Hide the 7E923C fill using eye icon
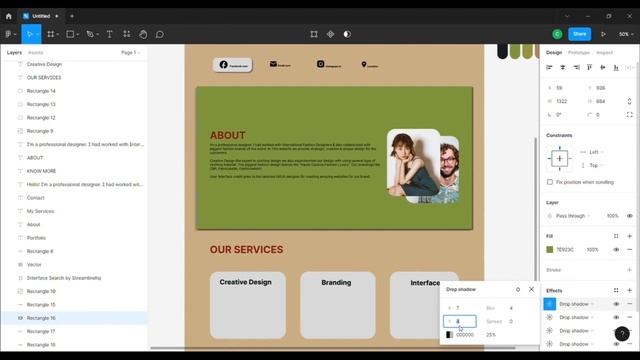 click(x=616, y=249)
